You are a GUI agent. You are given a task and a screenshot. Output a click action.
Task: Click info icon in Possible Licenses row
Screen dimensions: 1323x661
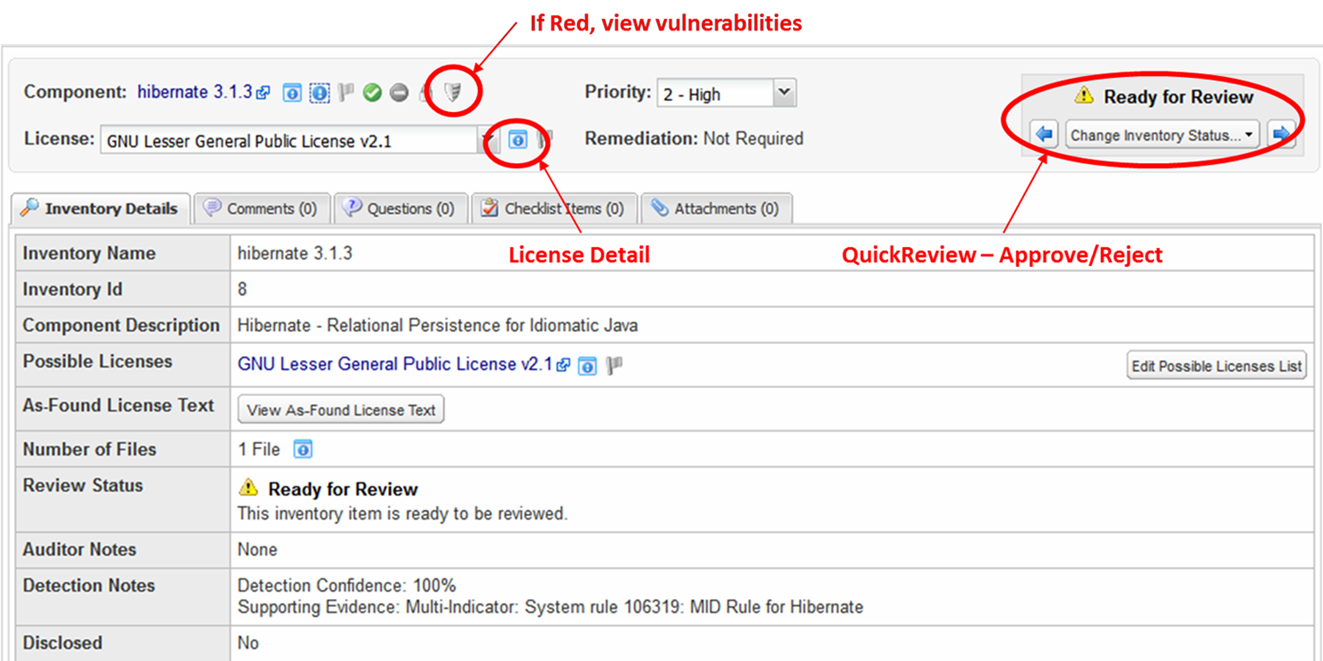(588, 366)
